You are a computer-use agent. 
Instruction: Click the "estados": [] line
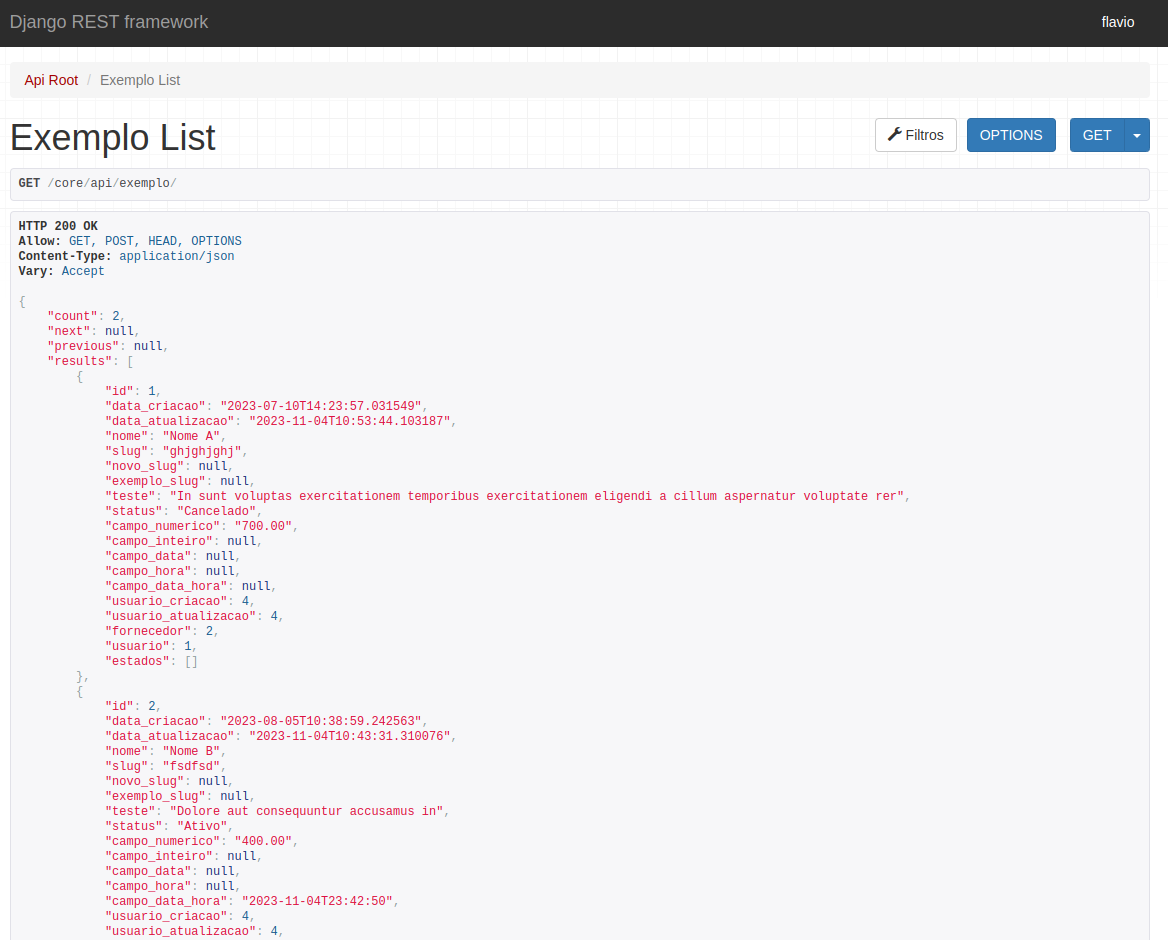[151, 661]
